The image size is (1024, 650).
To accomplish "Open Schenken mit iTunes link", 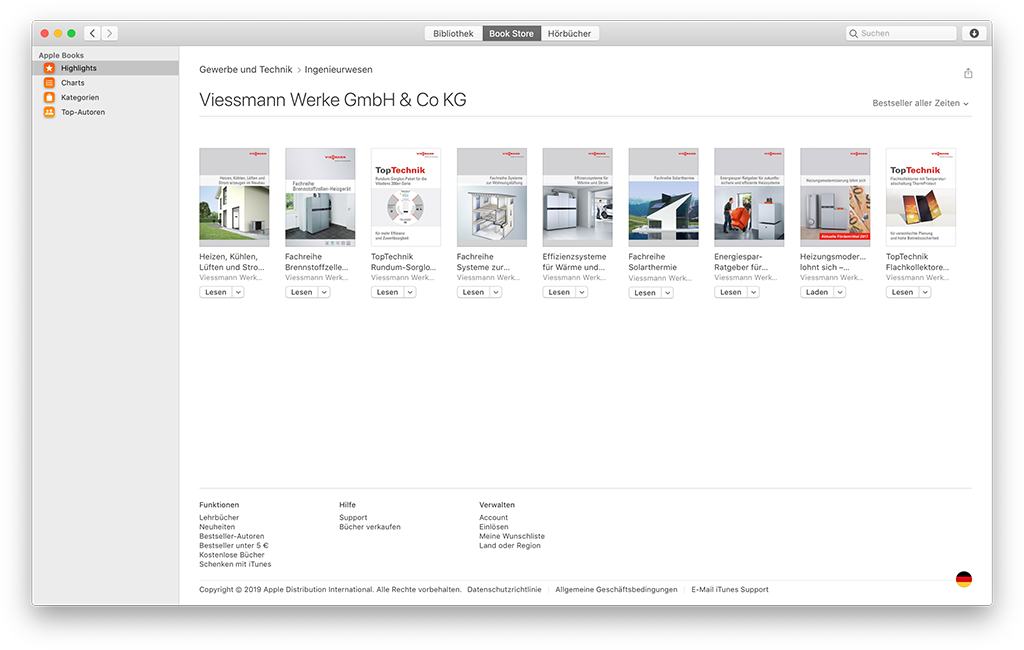I will (235, 564).
